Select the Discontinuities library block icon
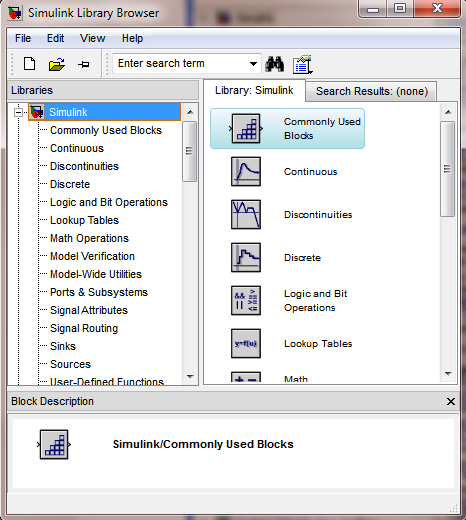466x520 pixels. point(246,214)
